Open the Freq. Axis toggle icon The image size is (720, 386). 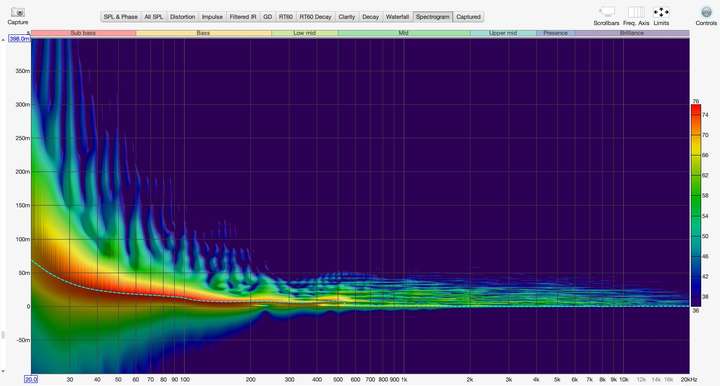coord(636,12)
